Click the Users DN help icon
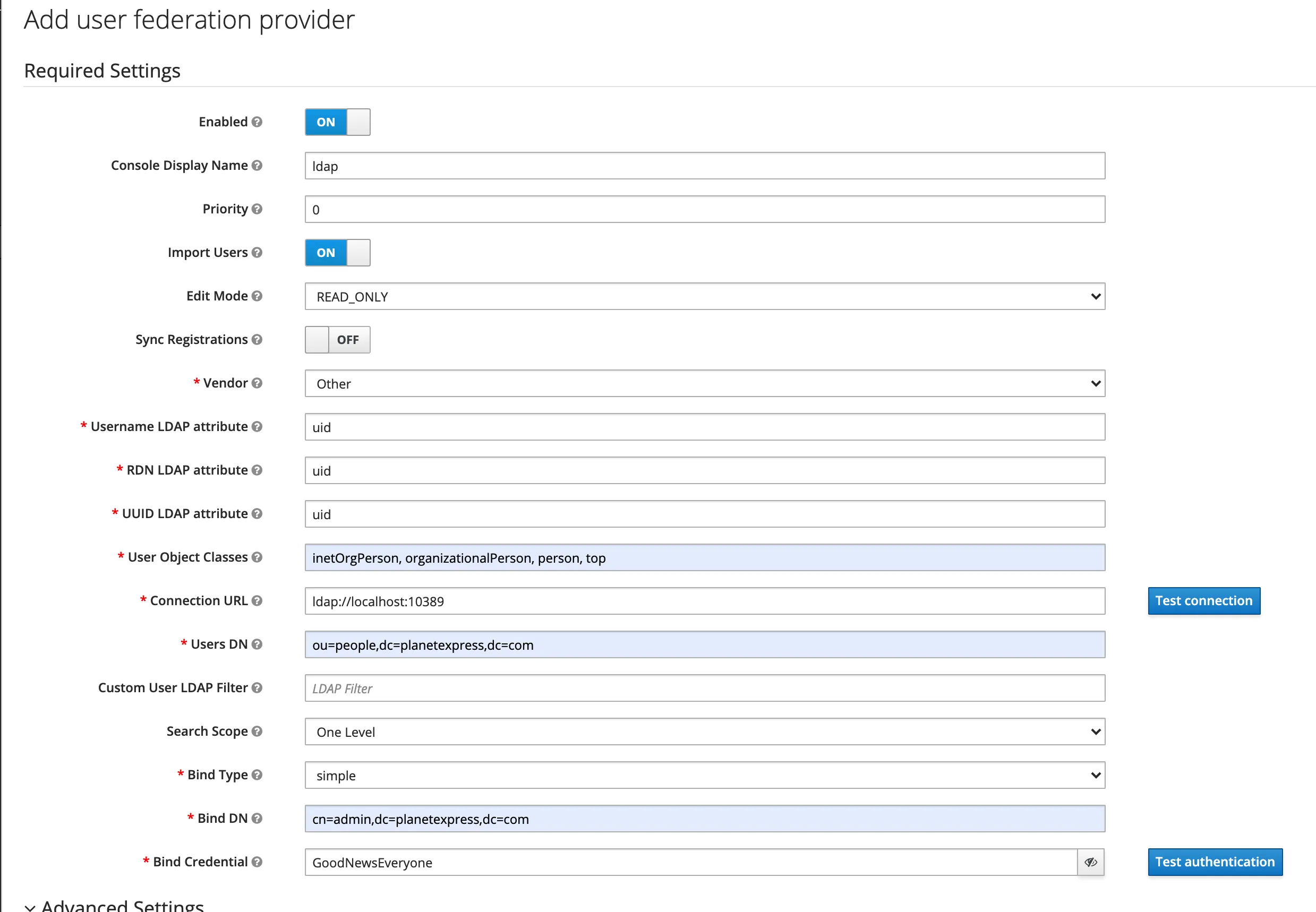This screenshot has height=912, width=1316. tap(257, 644)
